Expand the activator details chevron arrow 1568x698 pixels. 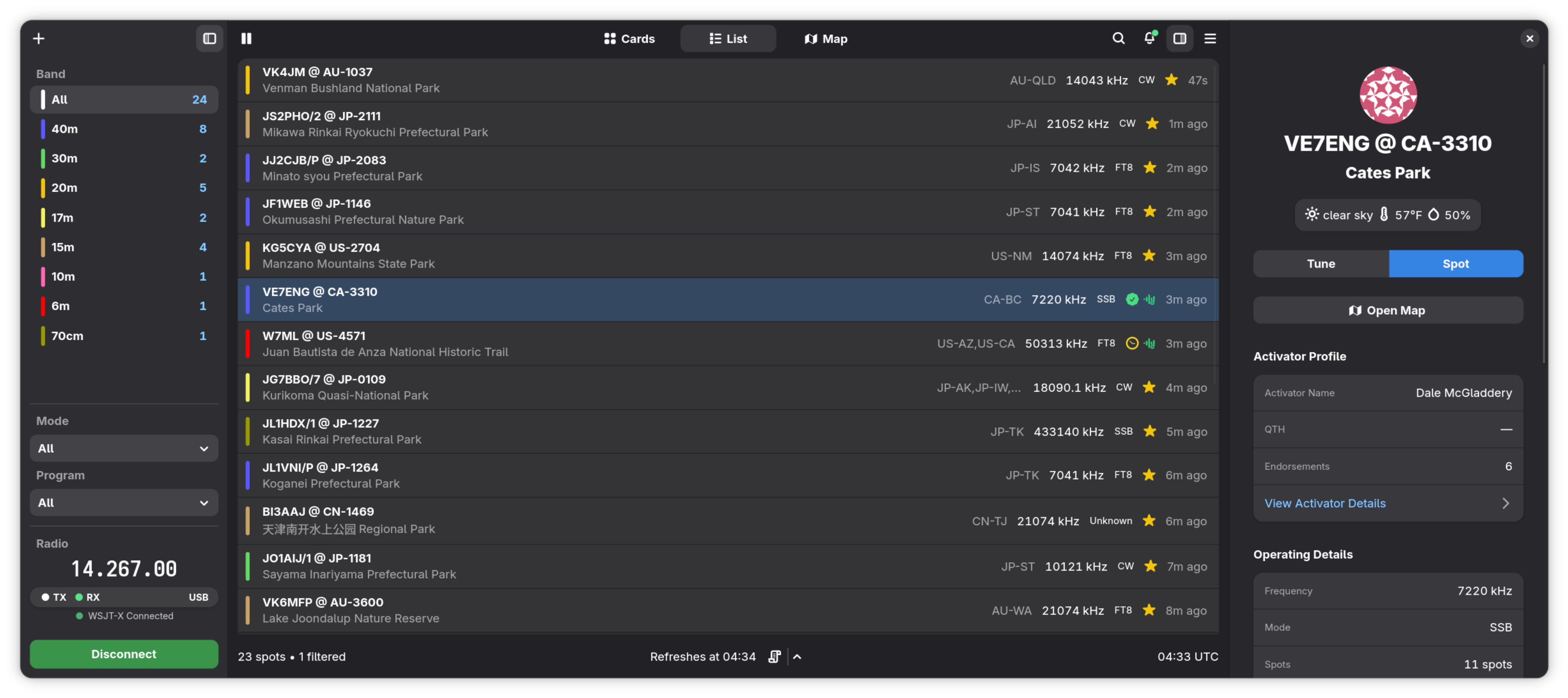[1505, 504]
